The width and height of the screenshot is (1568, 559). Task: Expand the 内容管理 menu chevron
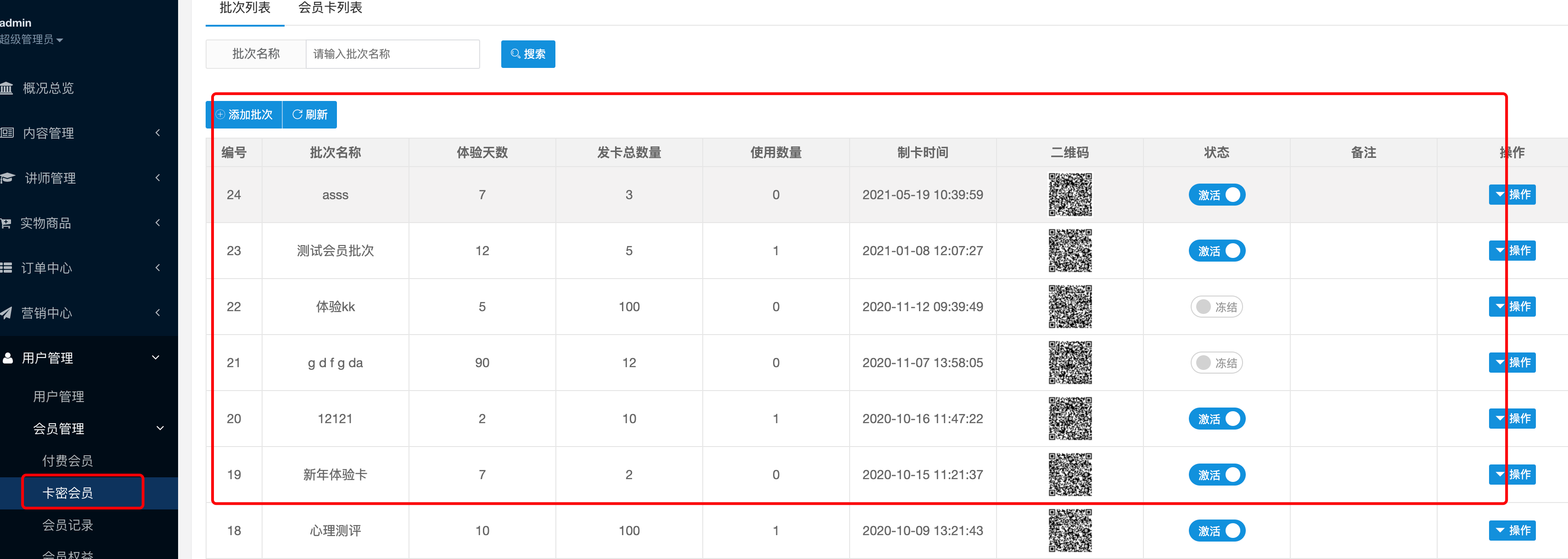(x=157, y=133)
